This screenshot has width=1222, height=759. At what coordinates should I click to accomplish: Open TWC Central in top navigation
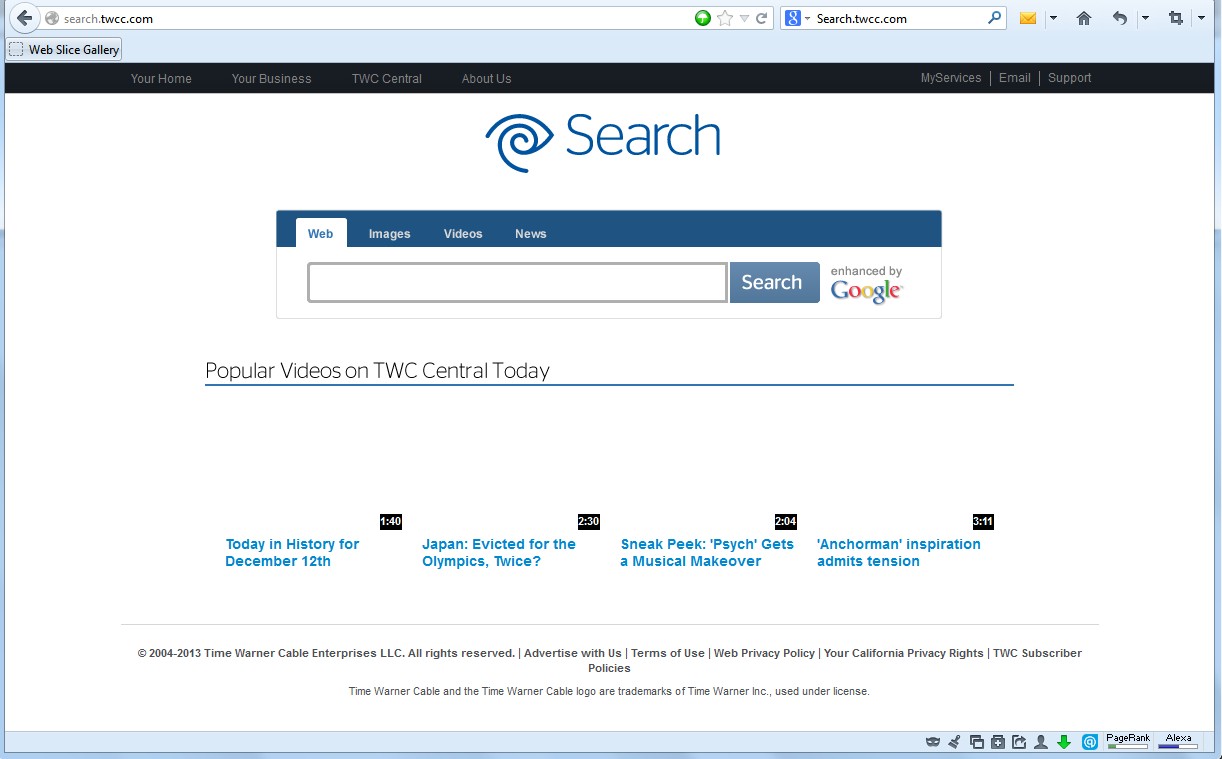pos(387,78)
